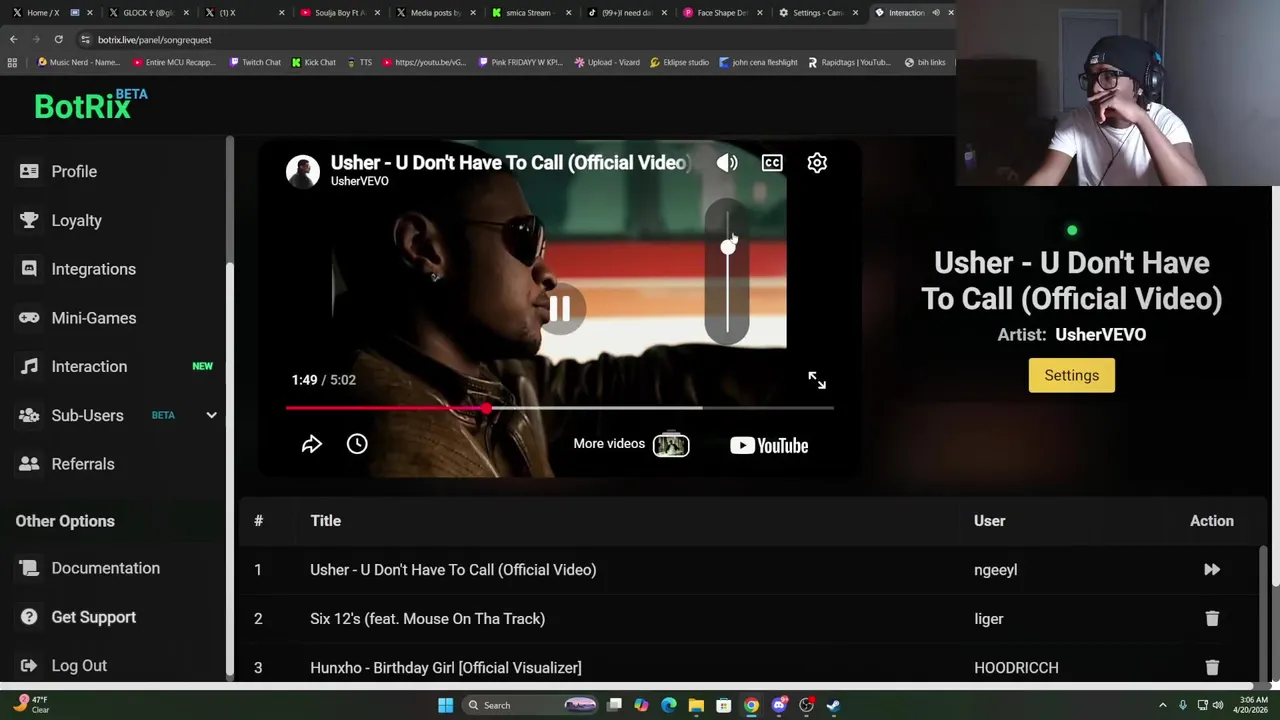Click the Sub-Users people icon

point(29,415)
